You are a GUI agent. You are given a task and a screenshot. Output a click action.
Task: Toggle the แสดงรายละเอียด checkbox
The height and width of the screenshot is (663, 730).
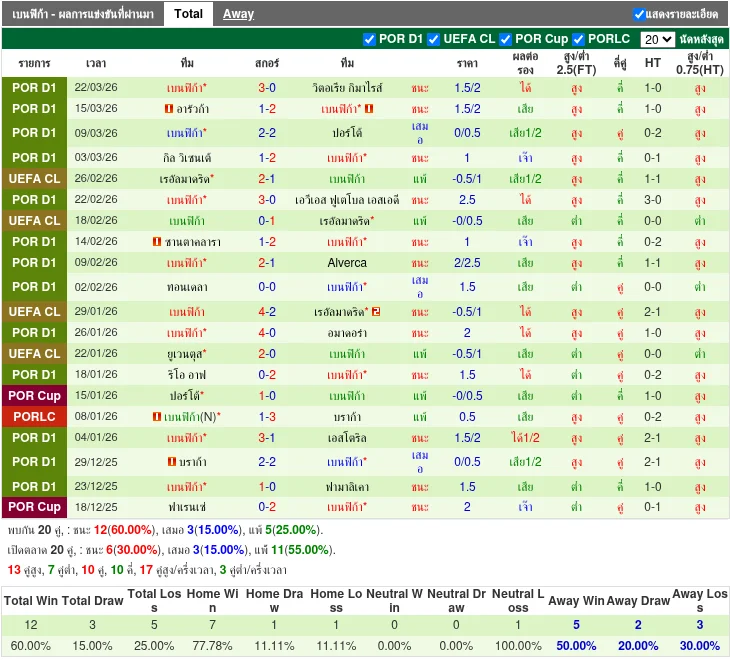[639, 14]
